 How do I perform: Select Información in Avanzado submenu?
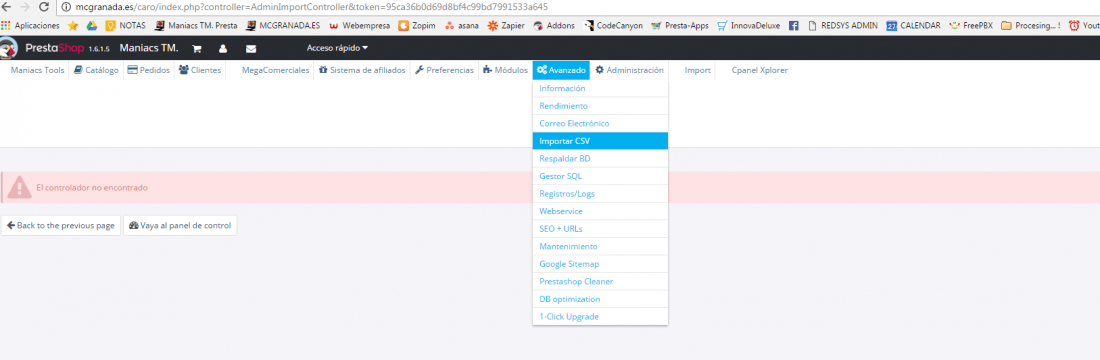point(601,88)
